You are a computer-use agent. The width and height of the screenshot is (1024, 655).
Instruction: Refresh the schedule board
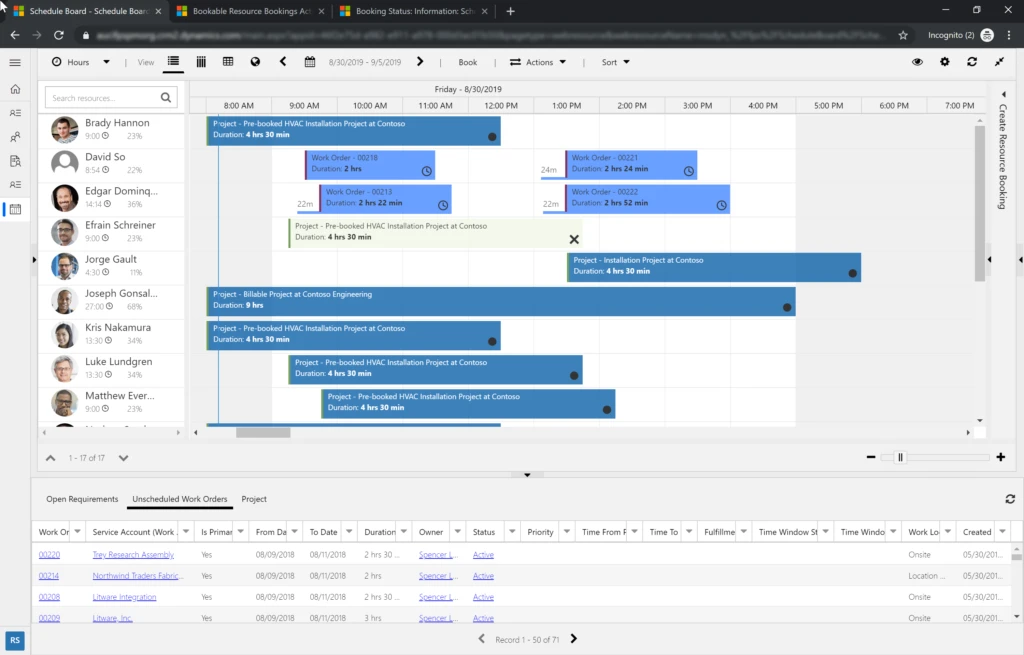pos(972,62)
